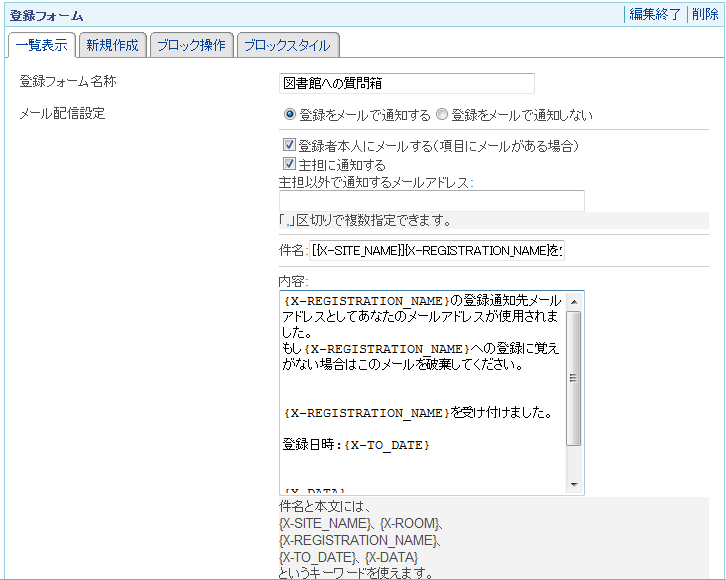Click inside the 内容 text area

422,392
